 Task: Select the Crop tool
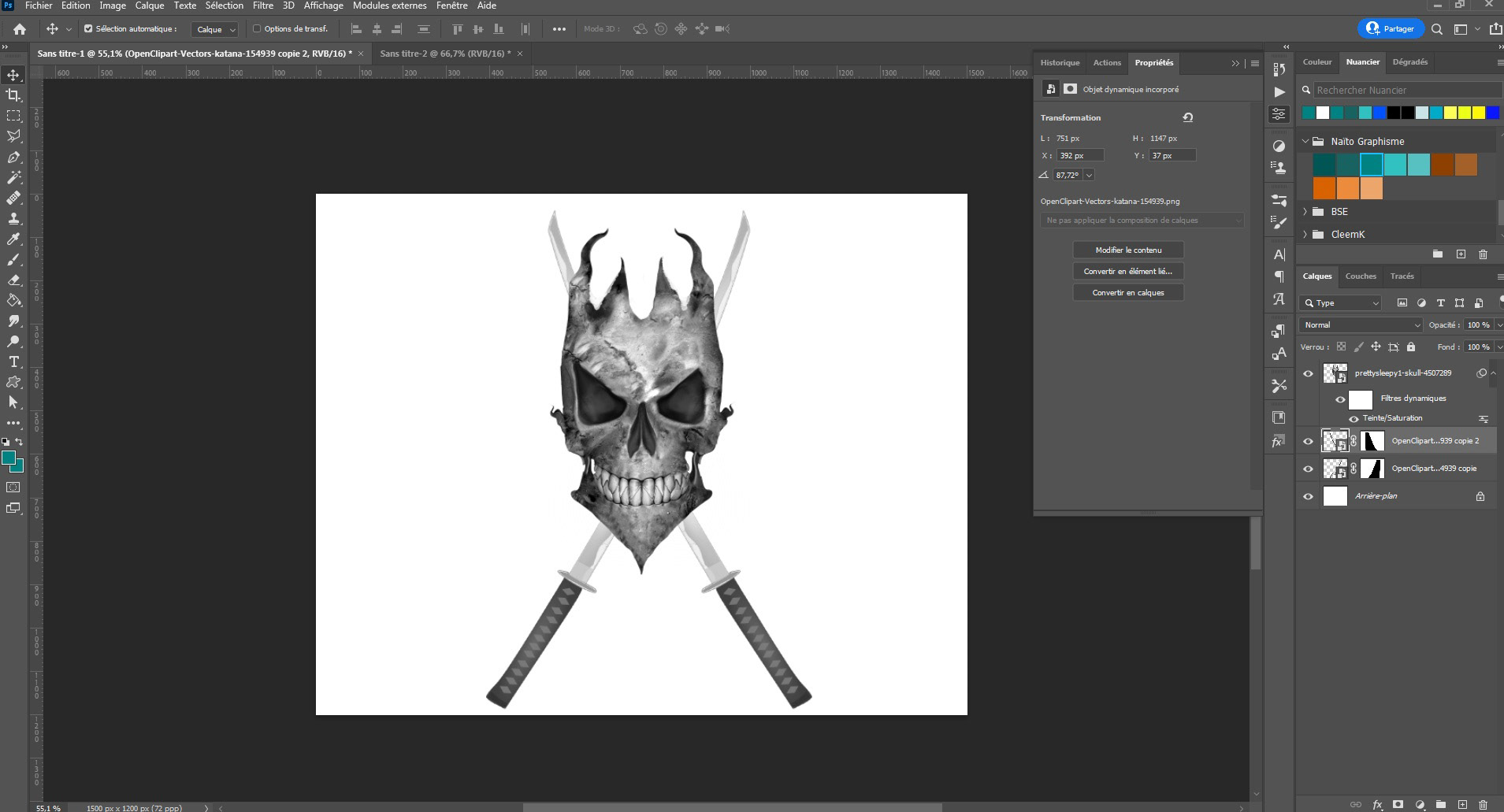tap(13, 95)
